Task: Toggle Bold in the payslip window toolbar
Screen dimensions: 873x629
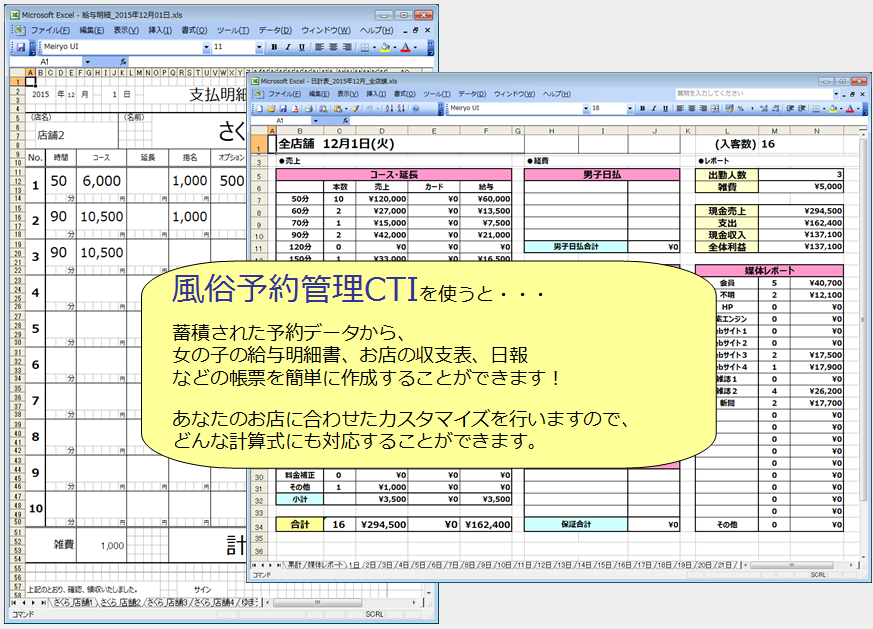Action: pos(274,47)
